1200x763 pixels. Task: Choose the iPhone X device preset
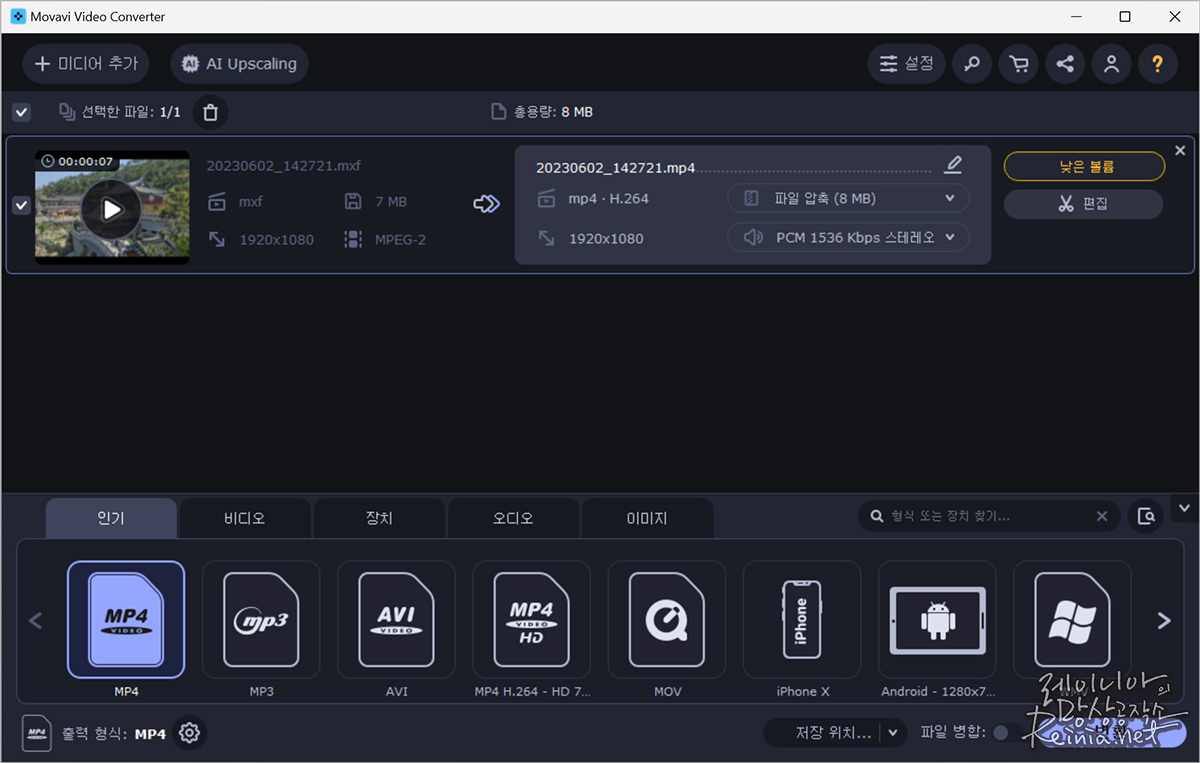click(x=801, y=620)
